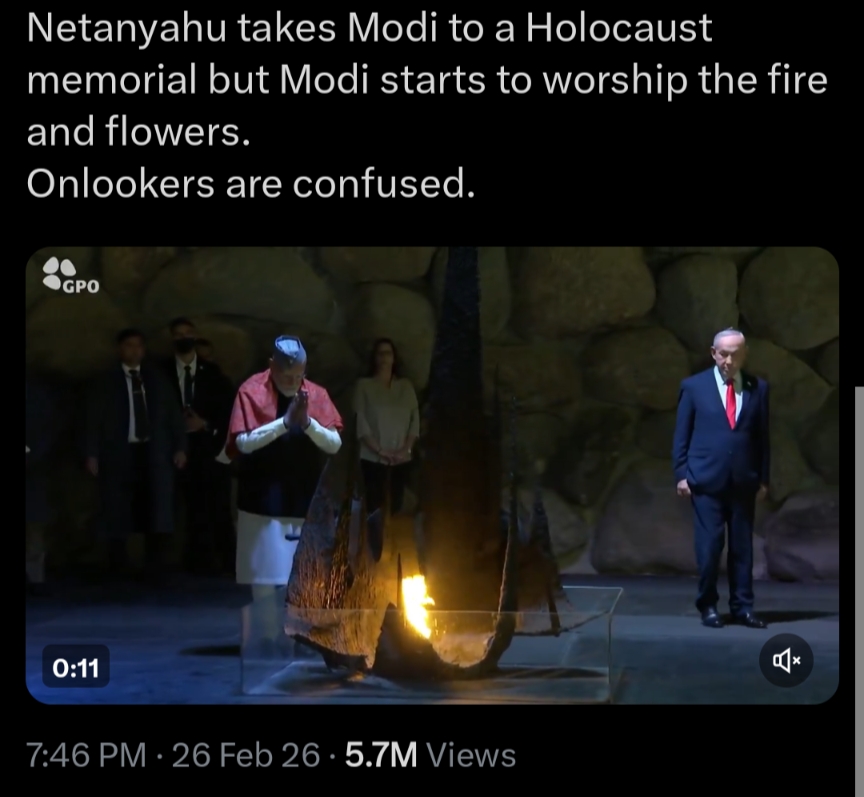Select the "Onlookers are confused." line
The width and height of the screenshot is (864, 797).
pos(251,183)
